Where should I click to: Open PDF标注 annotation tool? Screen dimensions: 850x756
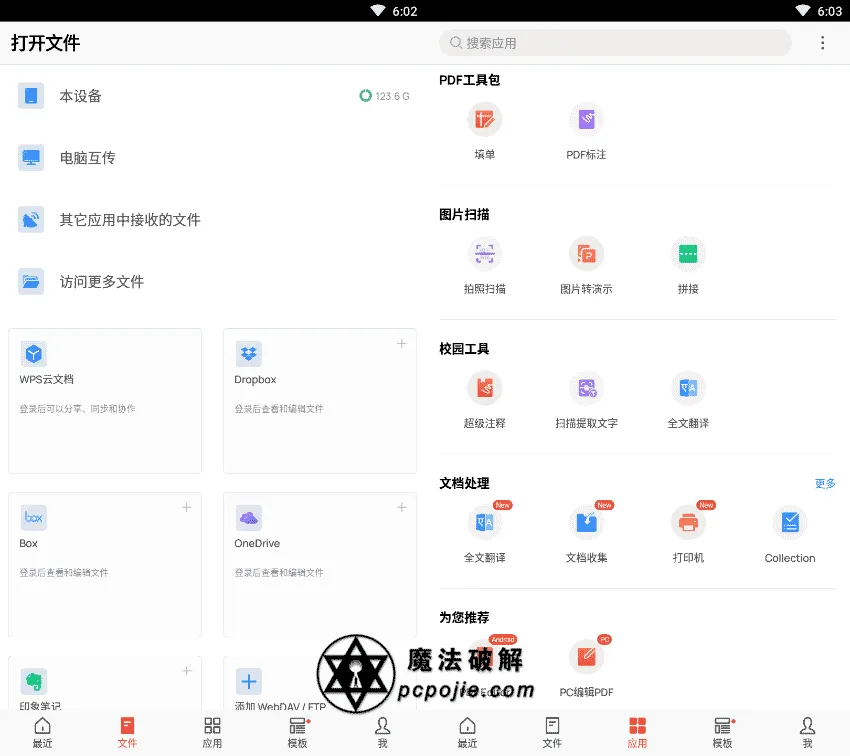tap(587, 131)
